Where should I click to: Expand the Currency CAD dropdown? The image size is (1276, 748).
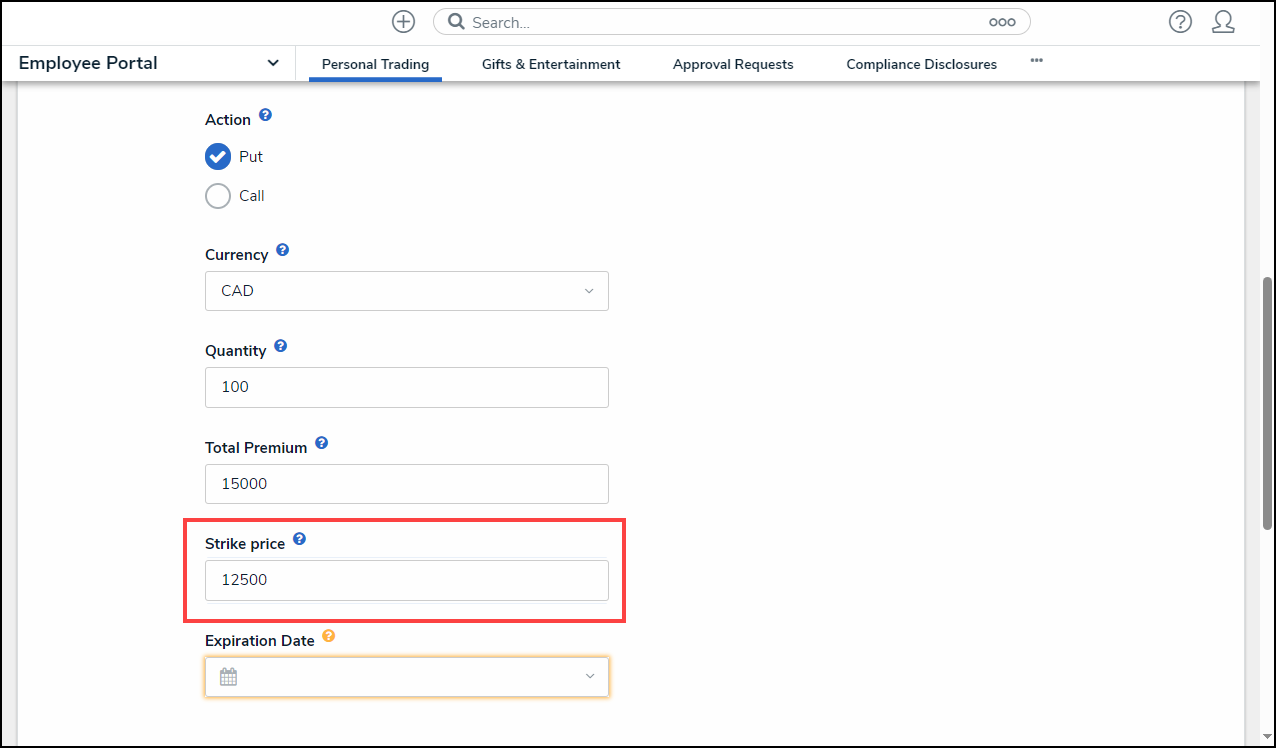tap(406, 291)
